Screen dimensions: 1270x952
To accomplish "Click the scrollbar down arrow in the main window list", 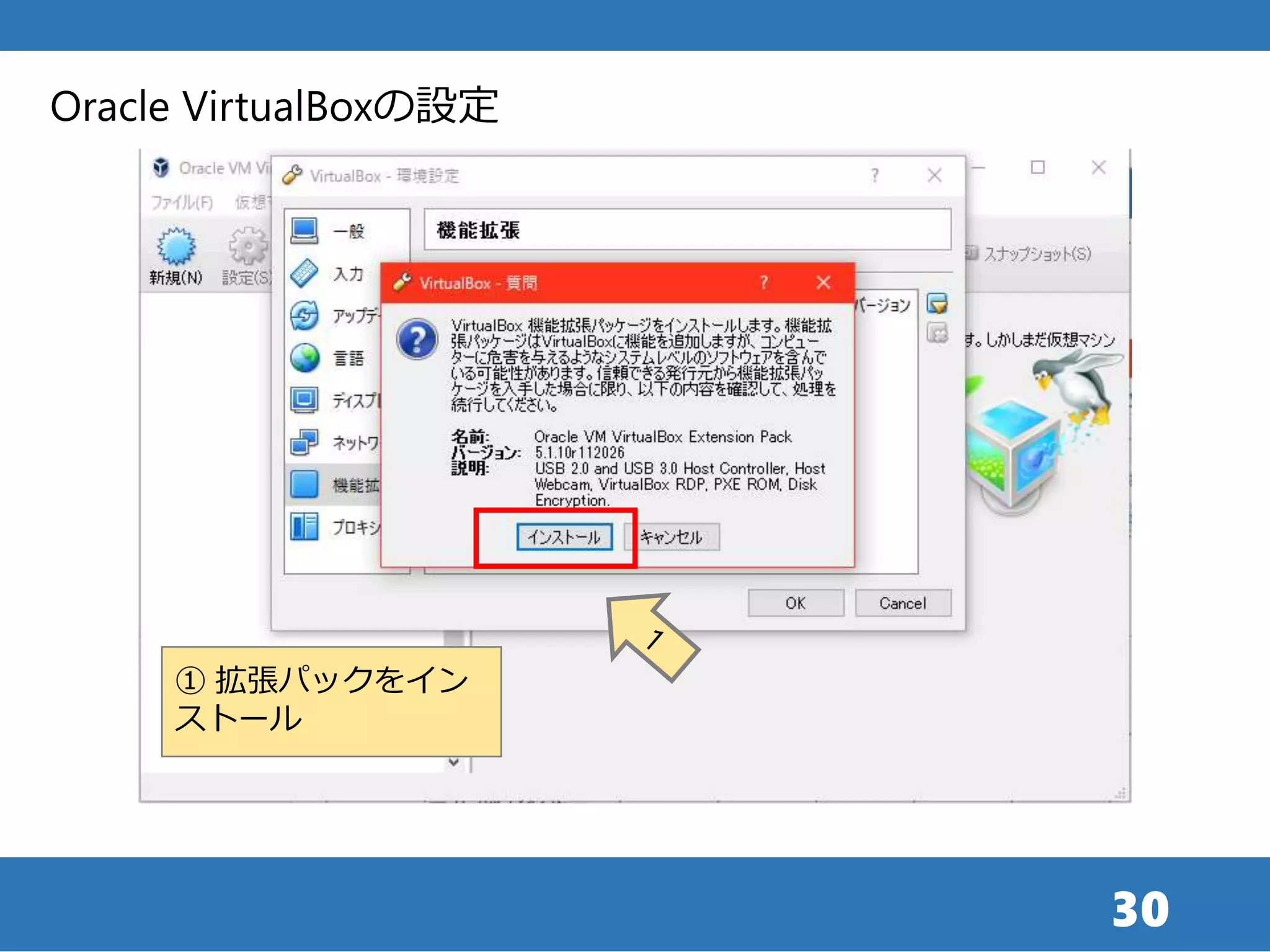I will pos(454,762).
